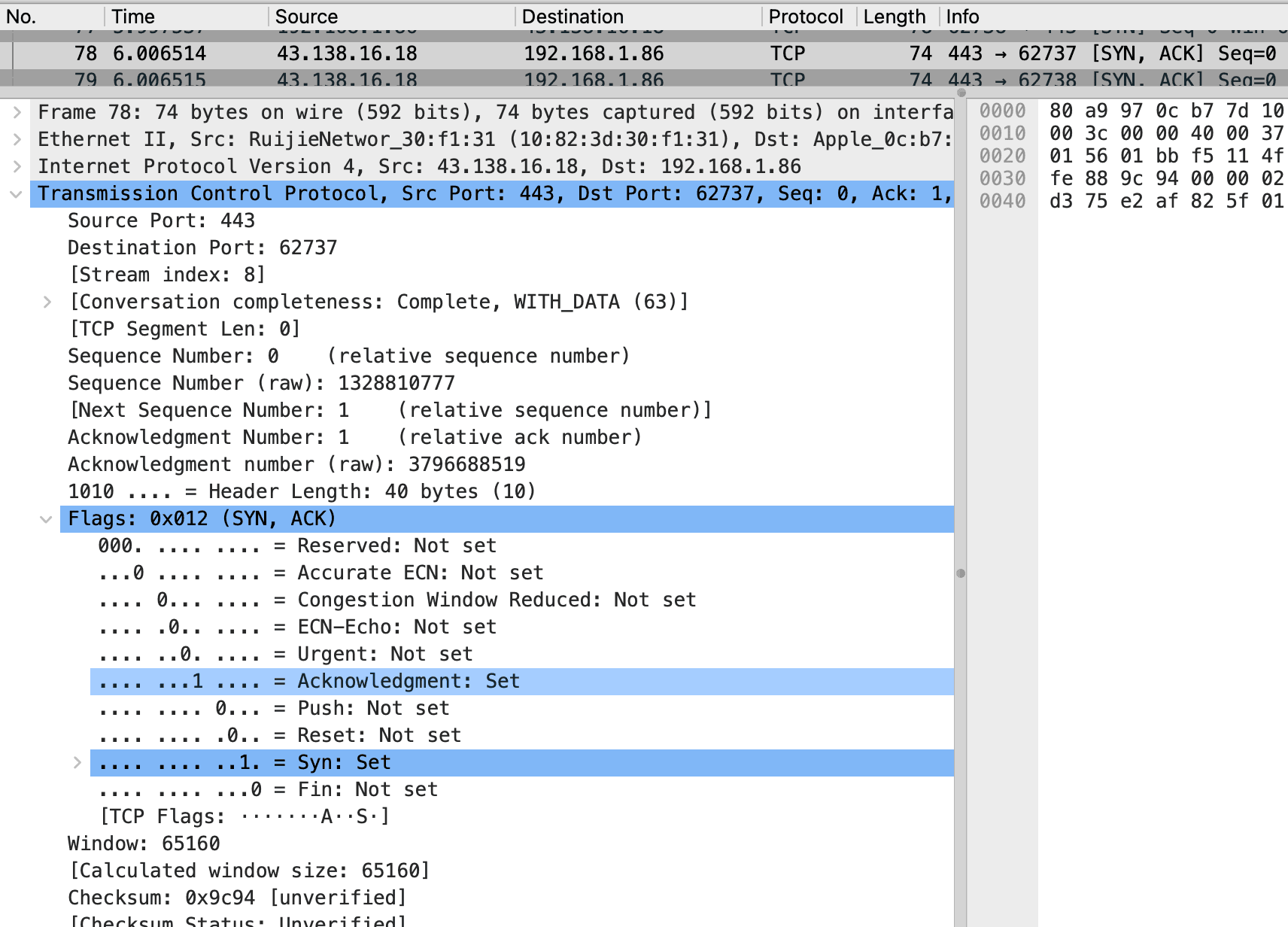
Task: Click the Info column header
Action: (x=1113, y=17)
